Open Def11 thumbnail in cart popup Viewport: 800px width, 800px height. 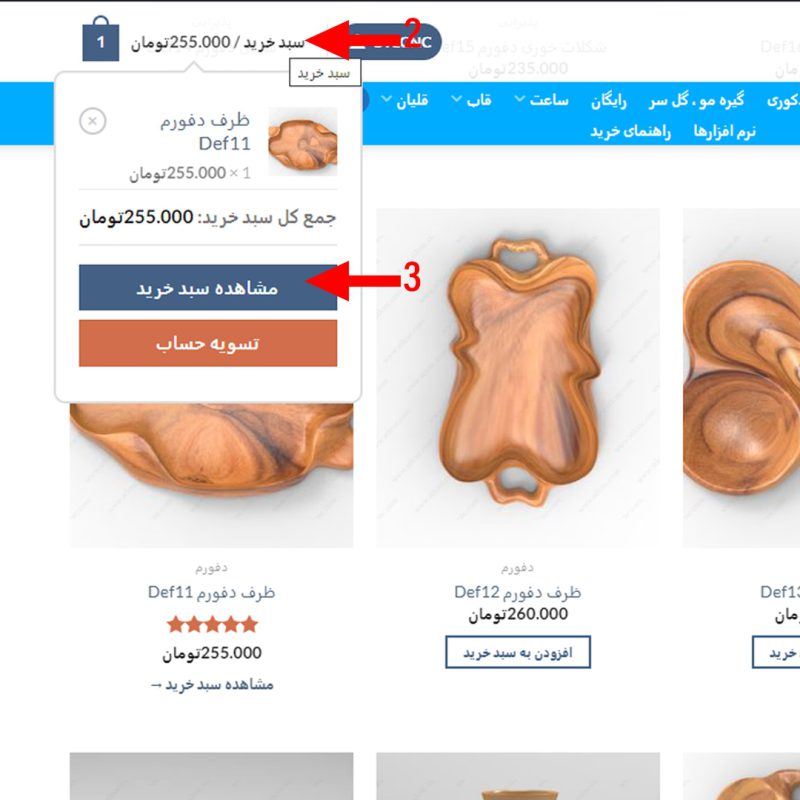303,141
